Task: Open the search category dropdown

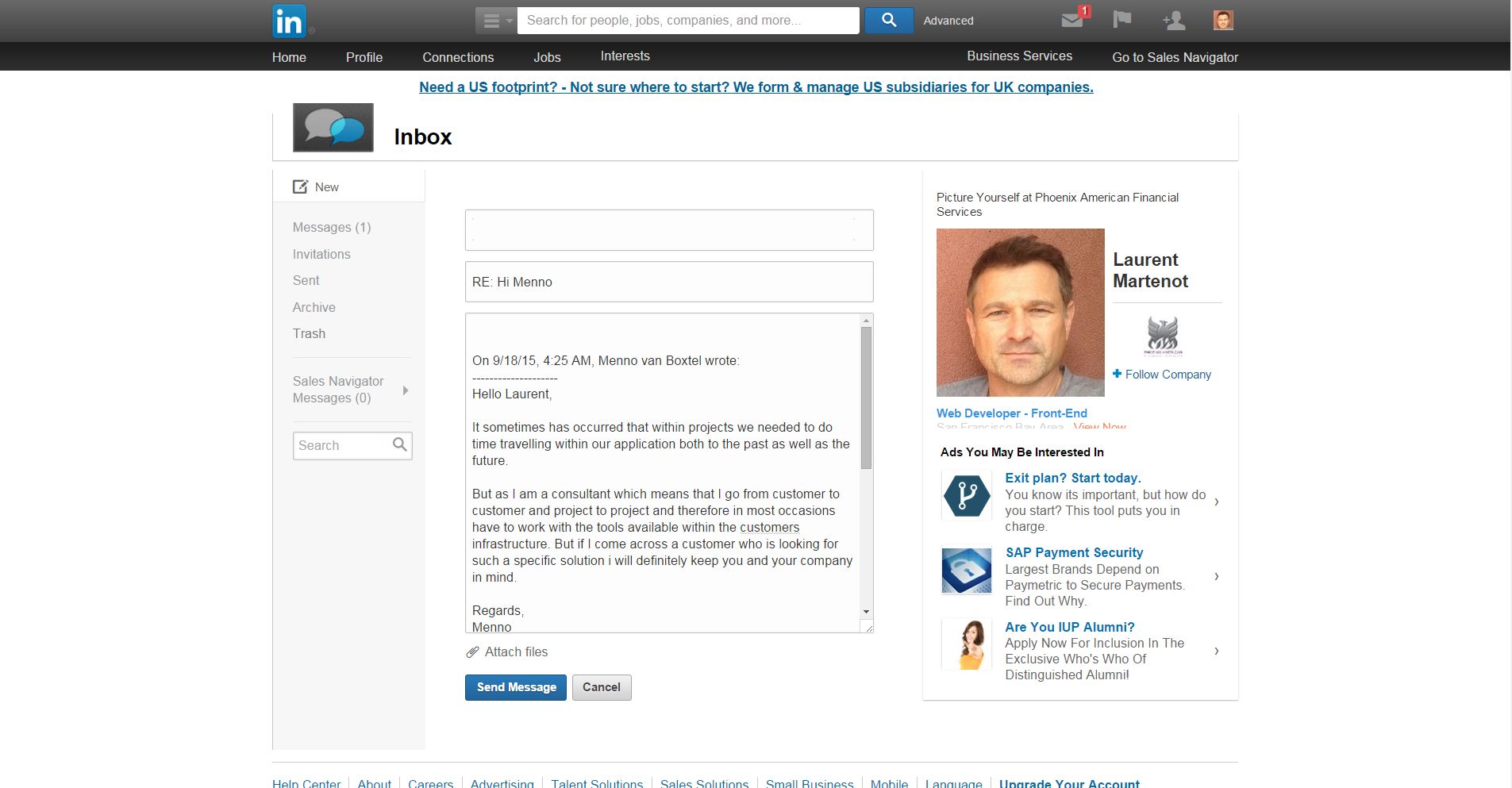Action: pyautogui.click(x=496, y=21)
